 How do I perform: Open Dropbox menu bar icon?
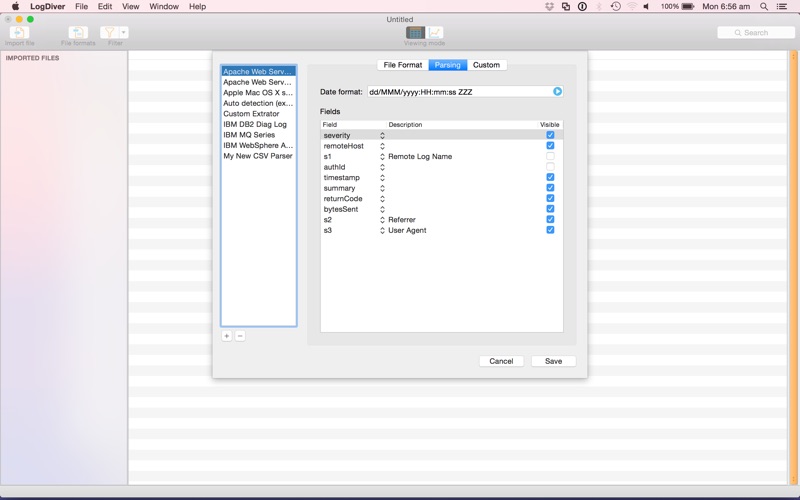(549, 7)
